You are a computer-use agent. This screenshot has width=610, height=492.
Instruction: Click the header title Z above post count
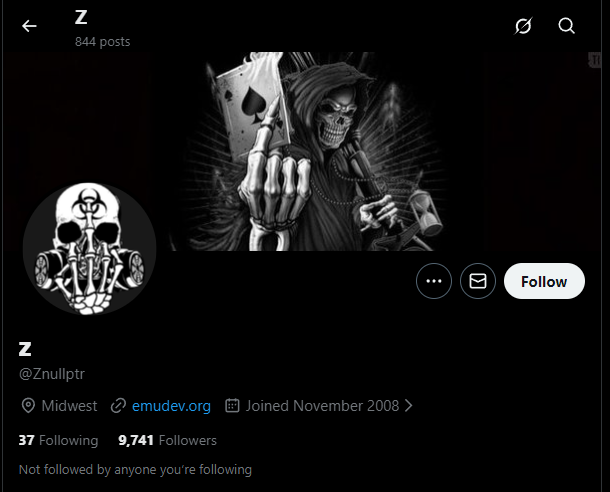pos(81,18)
